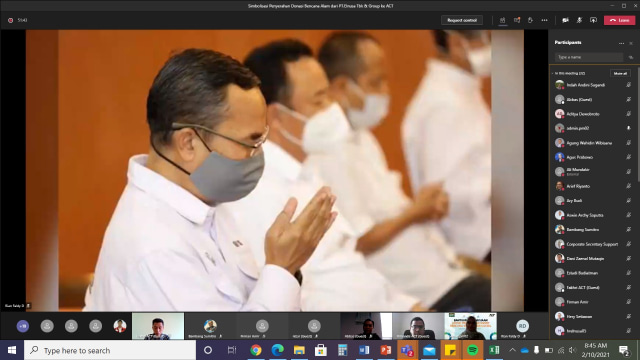Launch Google Chrome from taskbar
Image resolution: width=640 pixels, height=360 pixels.
[x=256, y=350]
